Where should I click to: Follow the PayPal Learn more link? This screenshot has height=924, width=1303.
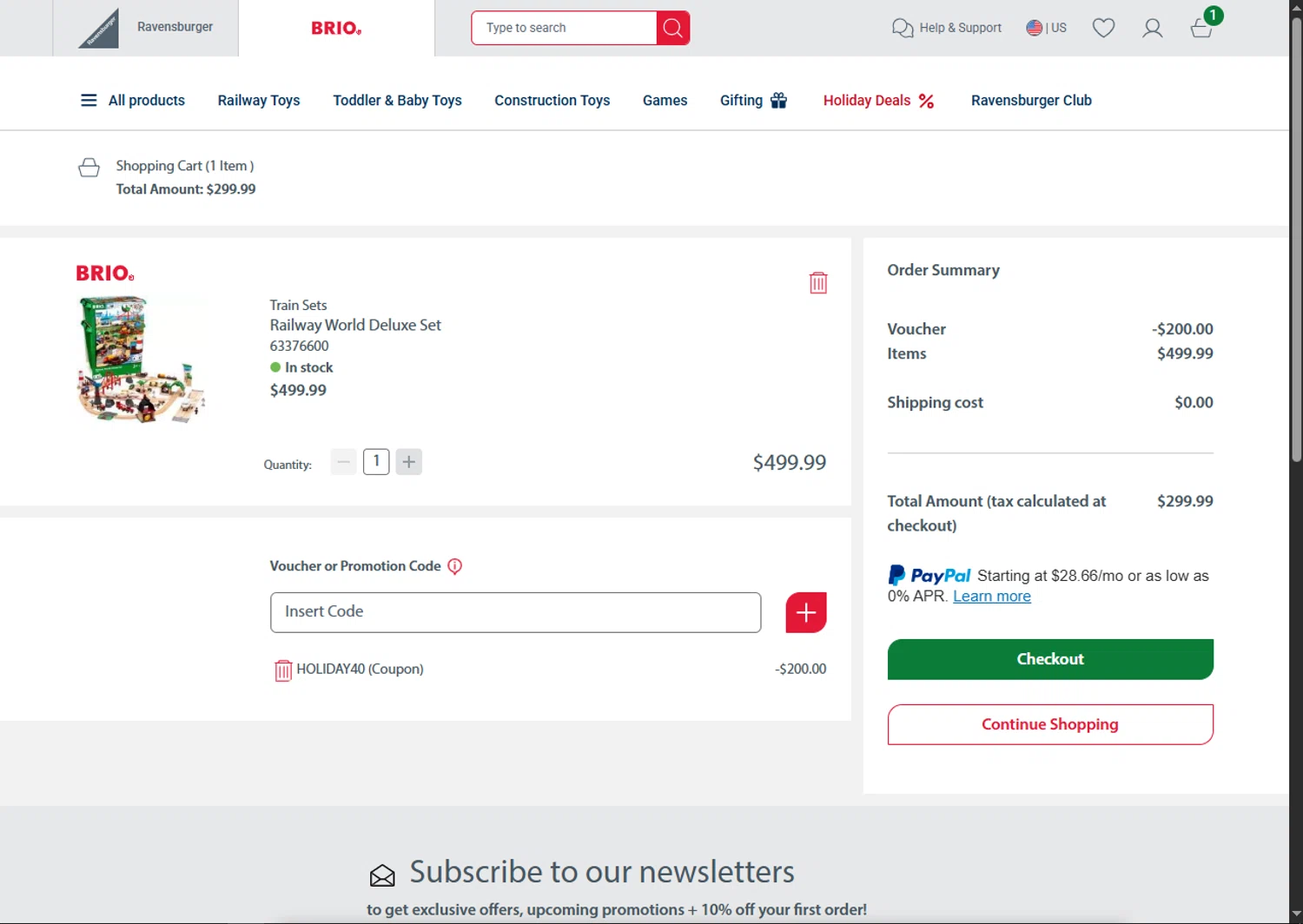[992, 597]
